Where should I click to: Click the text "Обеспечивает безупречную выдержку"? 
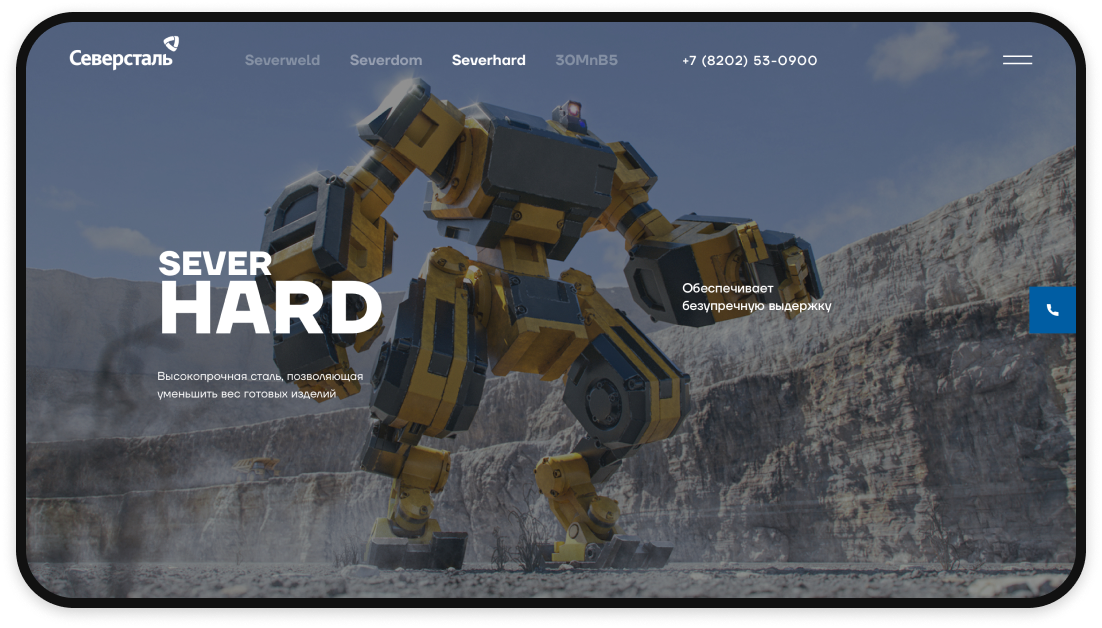pos(756,297)
